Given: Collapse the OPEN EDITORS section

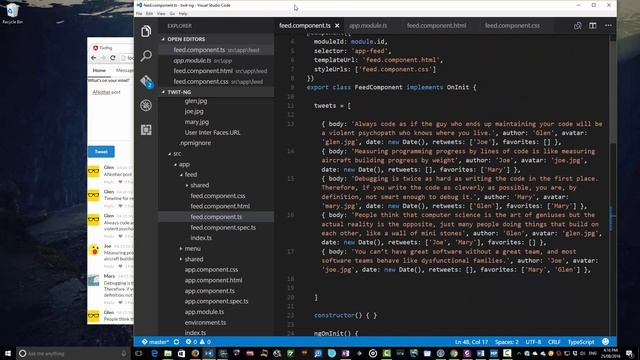Looking at the screenshot, I should (163, 39).
